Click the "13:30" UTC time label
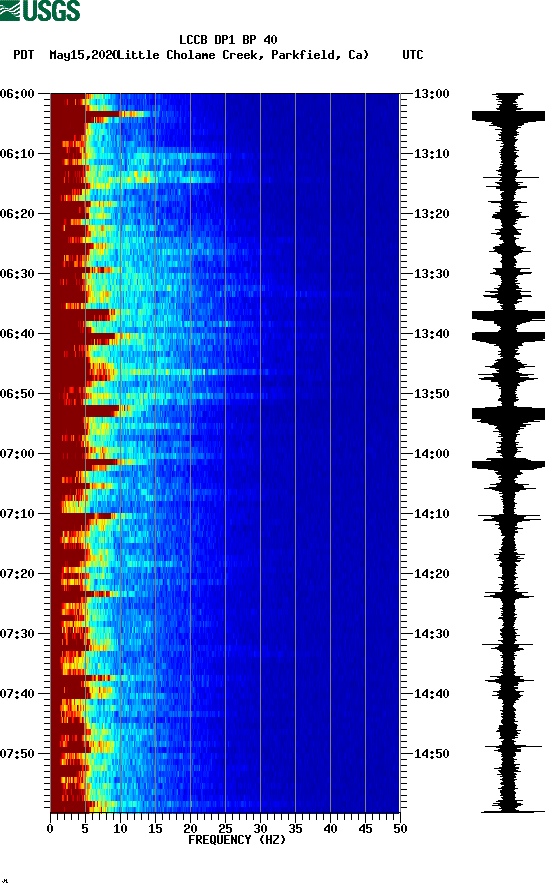The image size is (552, 892). (431, 274)
